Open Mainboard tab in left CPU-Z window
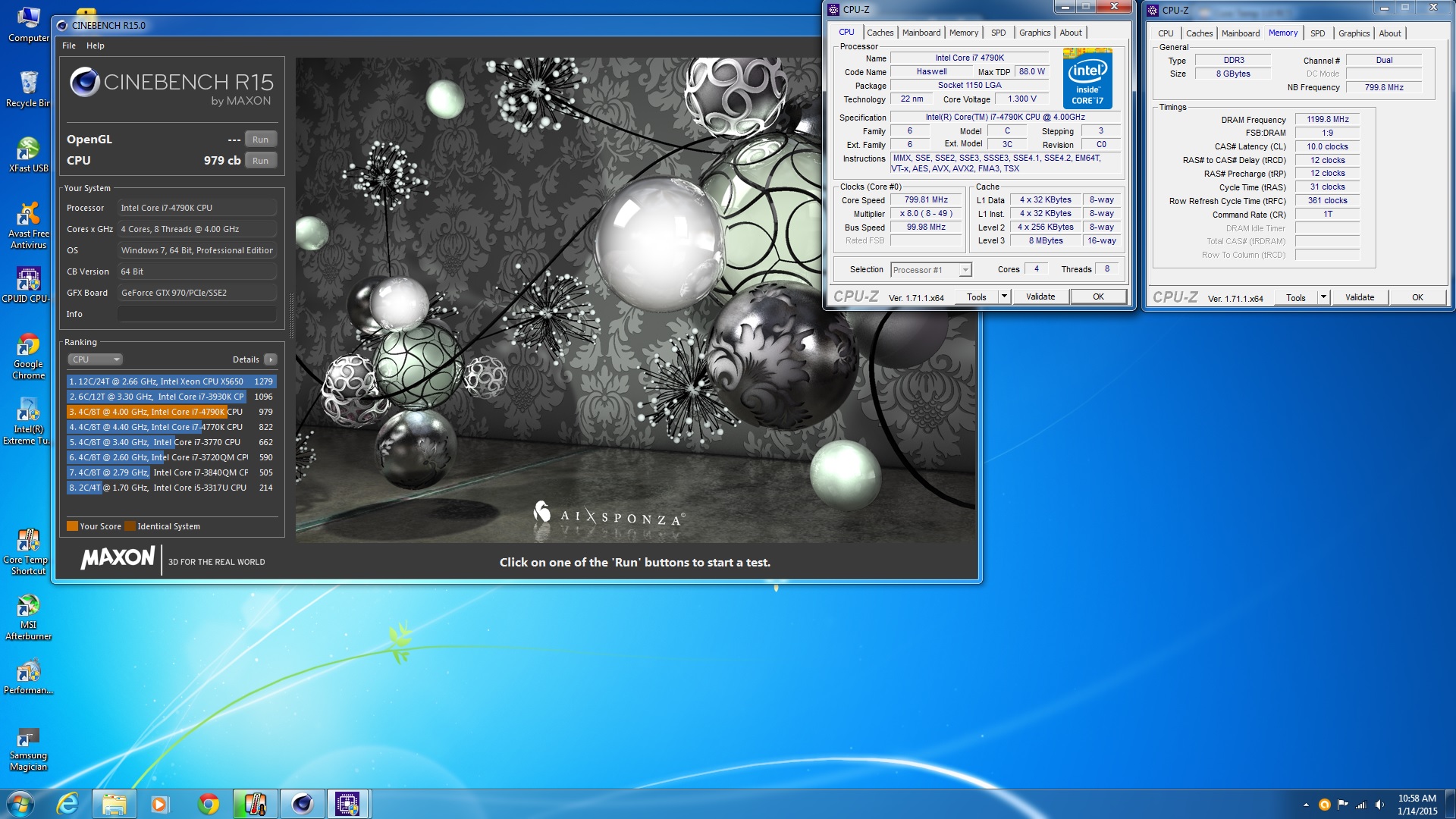 point(921,33)
